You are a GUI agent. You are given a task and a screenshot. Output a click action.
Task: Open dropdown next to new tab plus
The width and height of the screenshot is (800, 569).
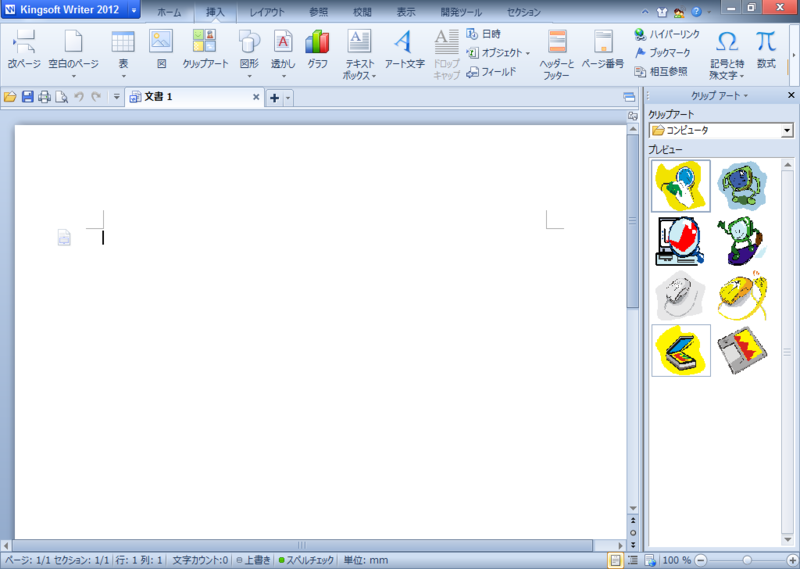point(288,97)
